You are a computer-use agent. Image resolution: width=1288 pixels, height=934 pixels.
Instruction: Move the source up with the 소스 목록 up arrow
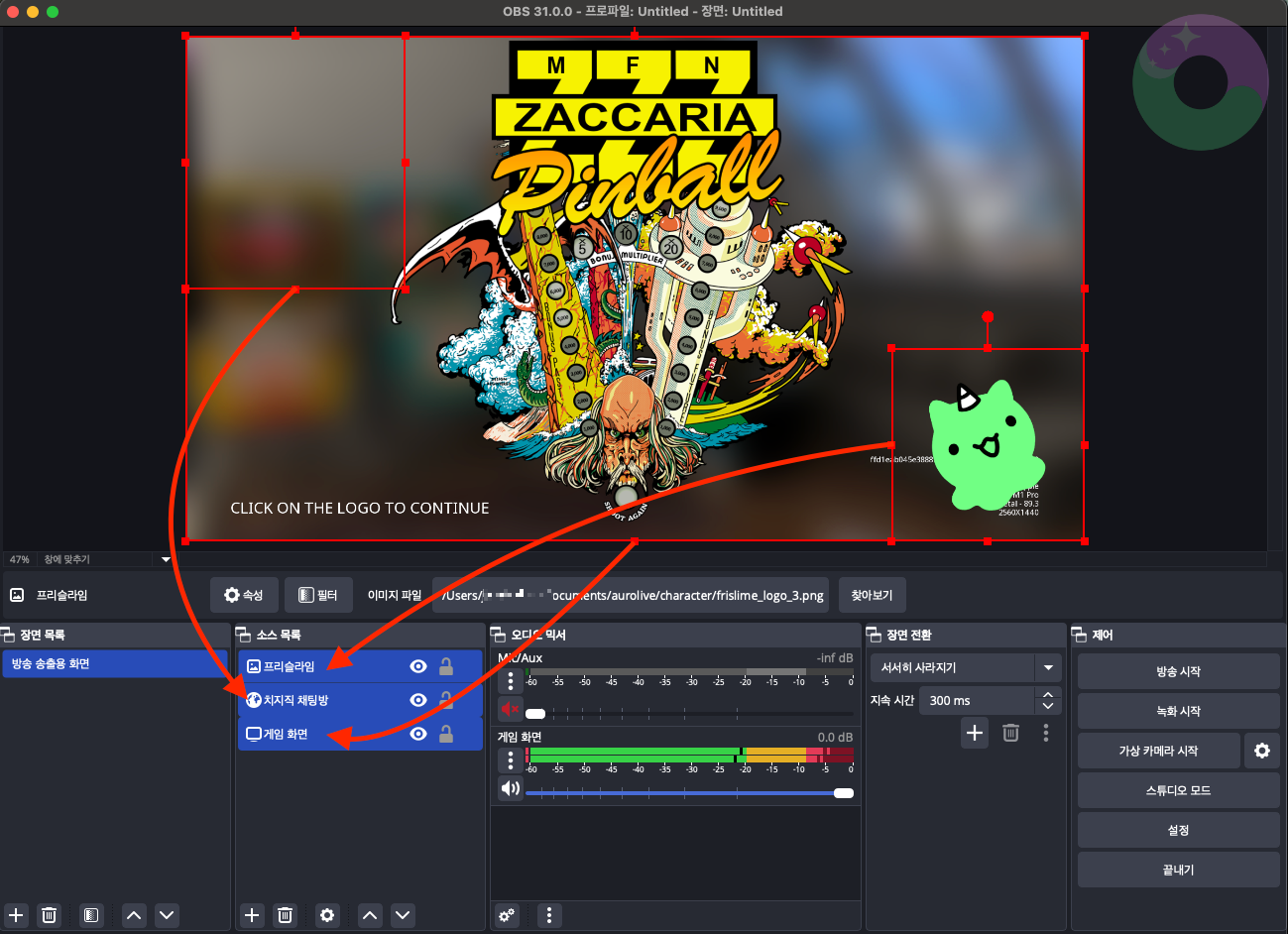coord(370,915)
